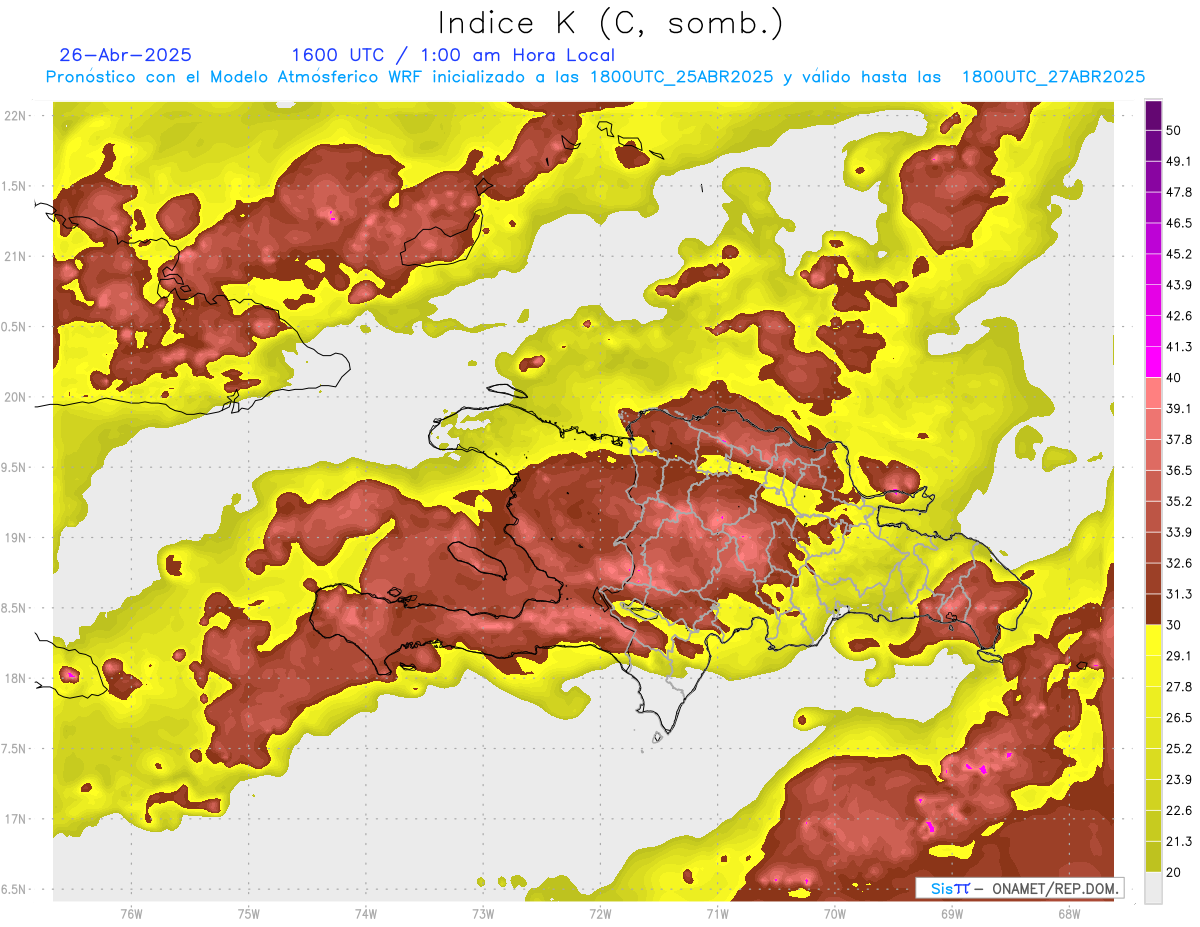The width and height of the screenshot is (1200, 927).
Task: Click the "36.5" color scale label
Action: pos(1178,470)
